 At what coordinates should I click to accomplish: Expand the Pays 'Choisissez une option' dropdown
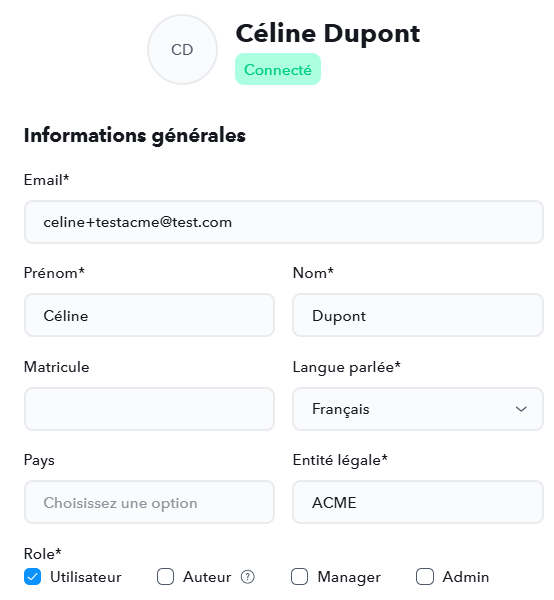149,502
